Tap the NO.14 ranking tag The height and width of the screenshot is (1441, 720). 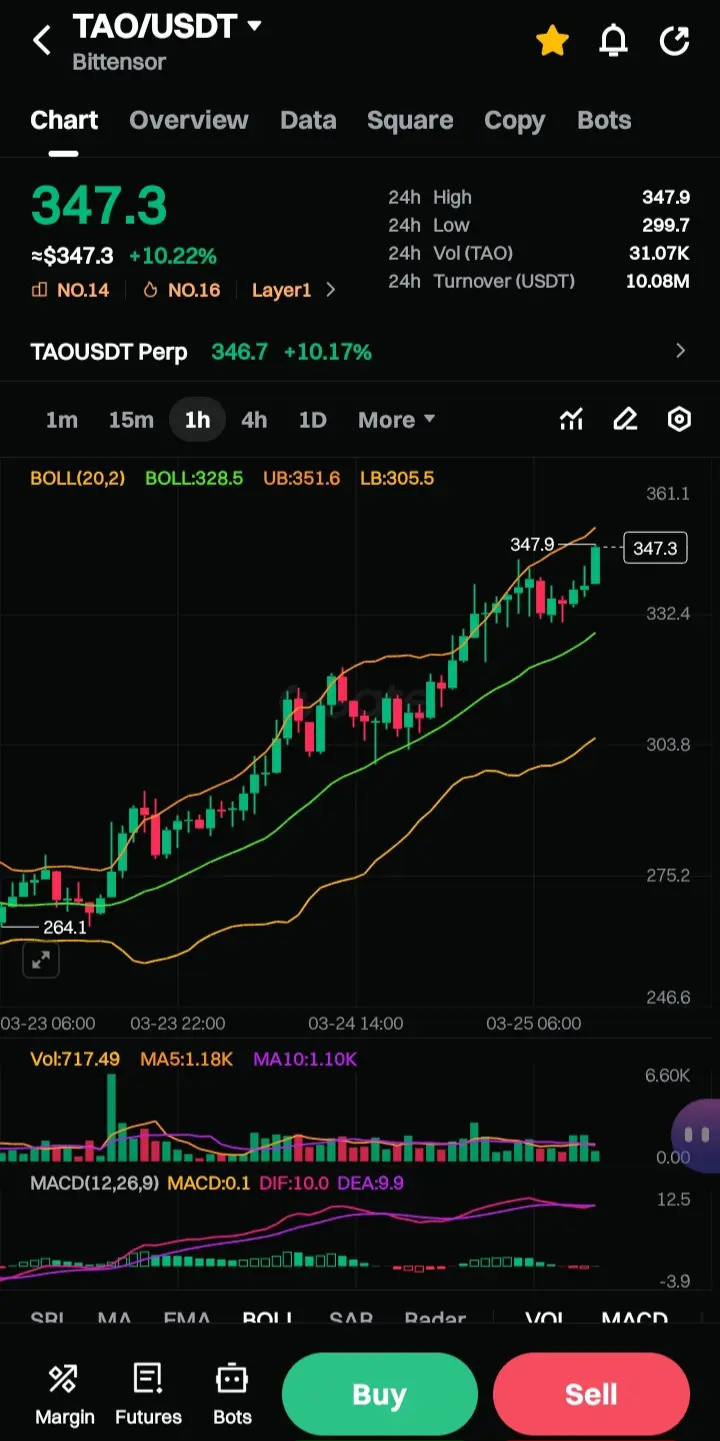(70, 290)
